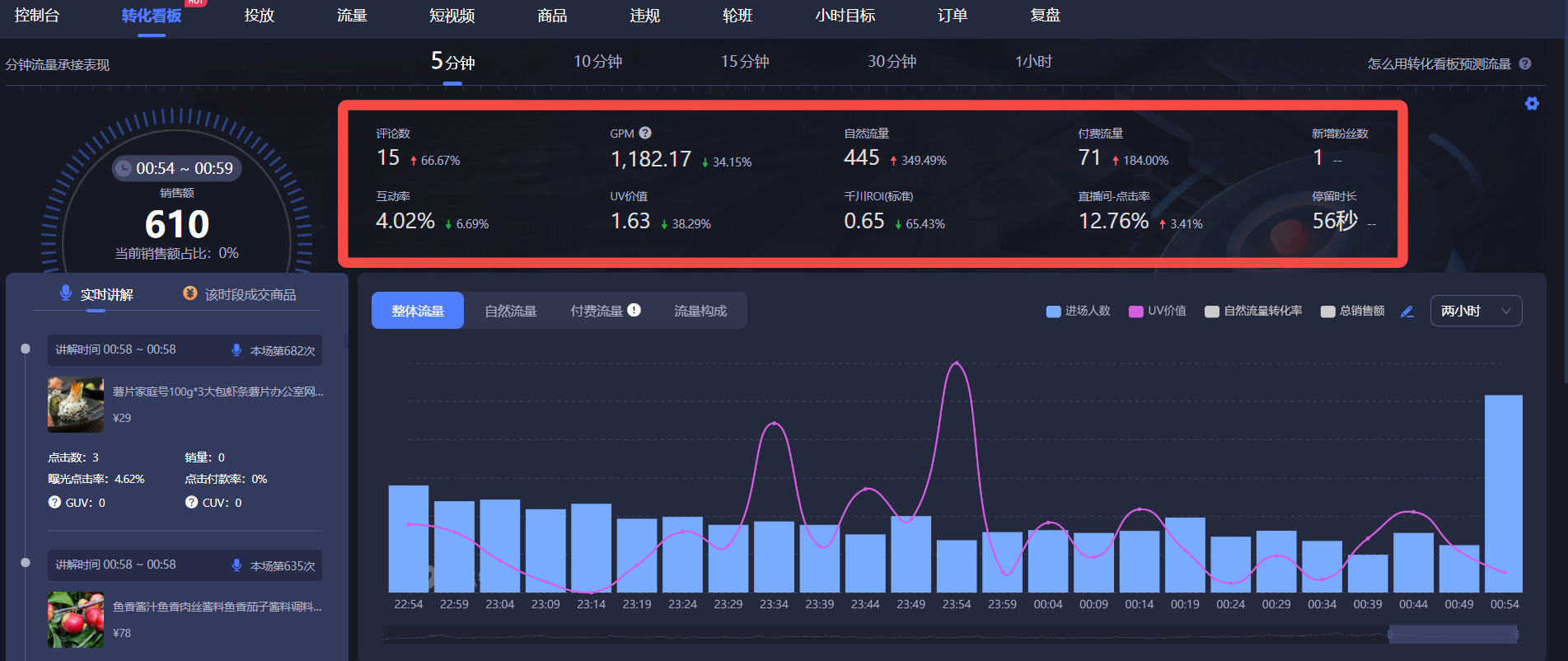This screenshot has width=1568, height=661.
Task: Select the 10分钟 interval tab
Action: (597, 62)
